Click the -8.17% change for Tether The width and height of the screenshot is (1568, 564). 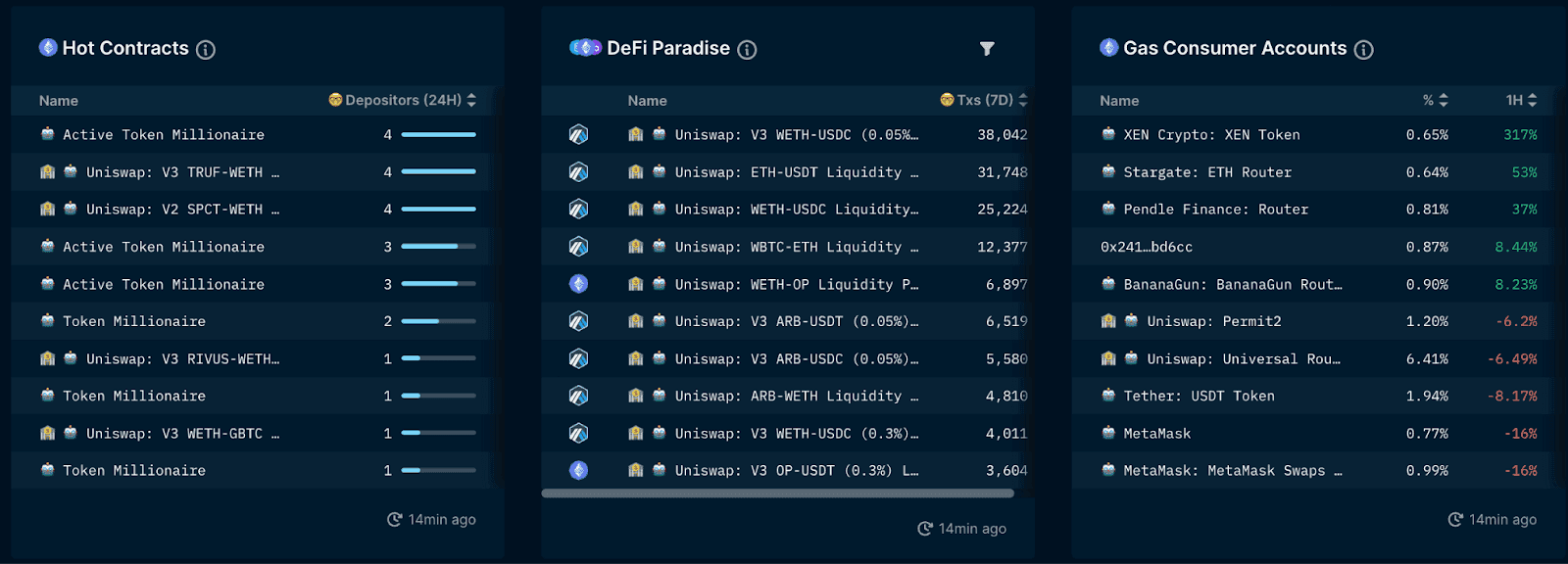(1512, 397)
